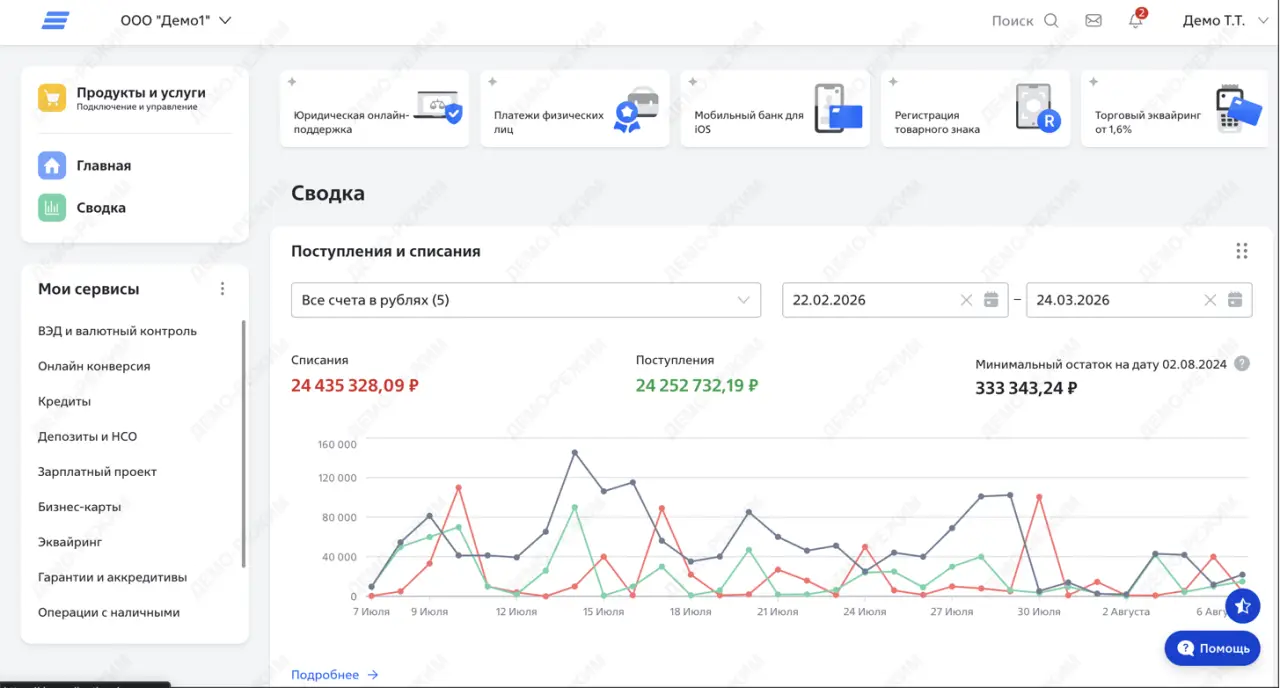Open notifications via the bell icon
This screenshot has height=688, width=1280.
pyautogui.click(x=1135, y=20)
